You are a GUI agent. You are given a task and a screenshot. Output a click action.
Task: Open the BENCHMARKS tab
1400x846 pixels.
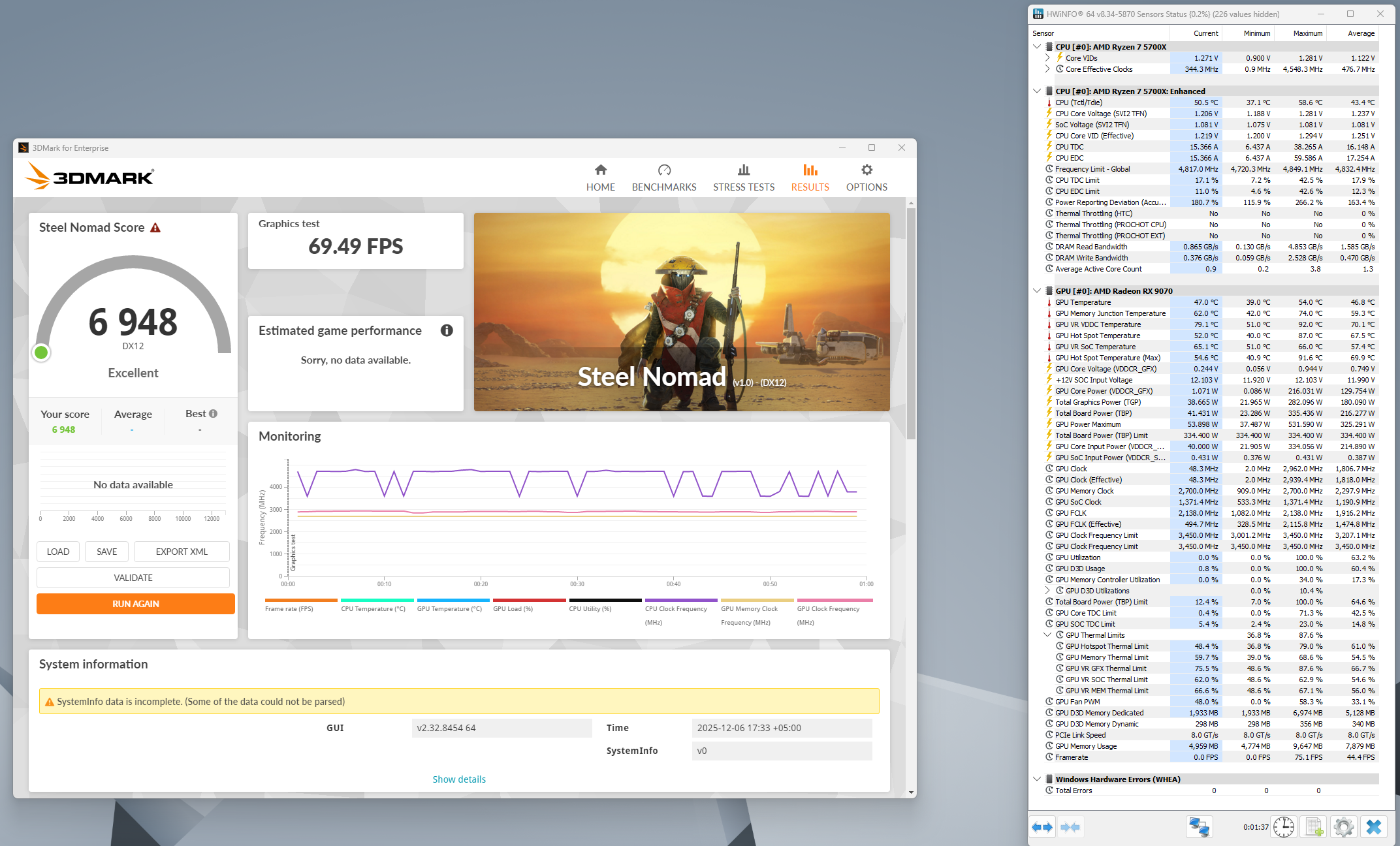click(663, 178)
